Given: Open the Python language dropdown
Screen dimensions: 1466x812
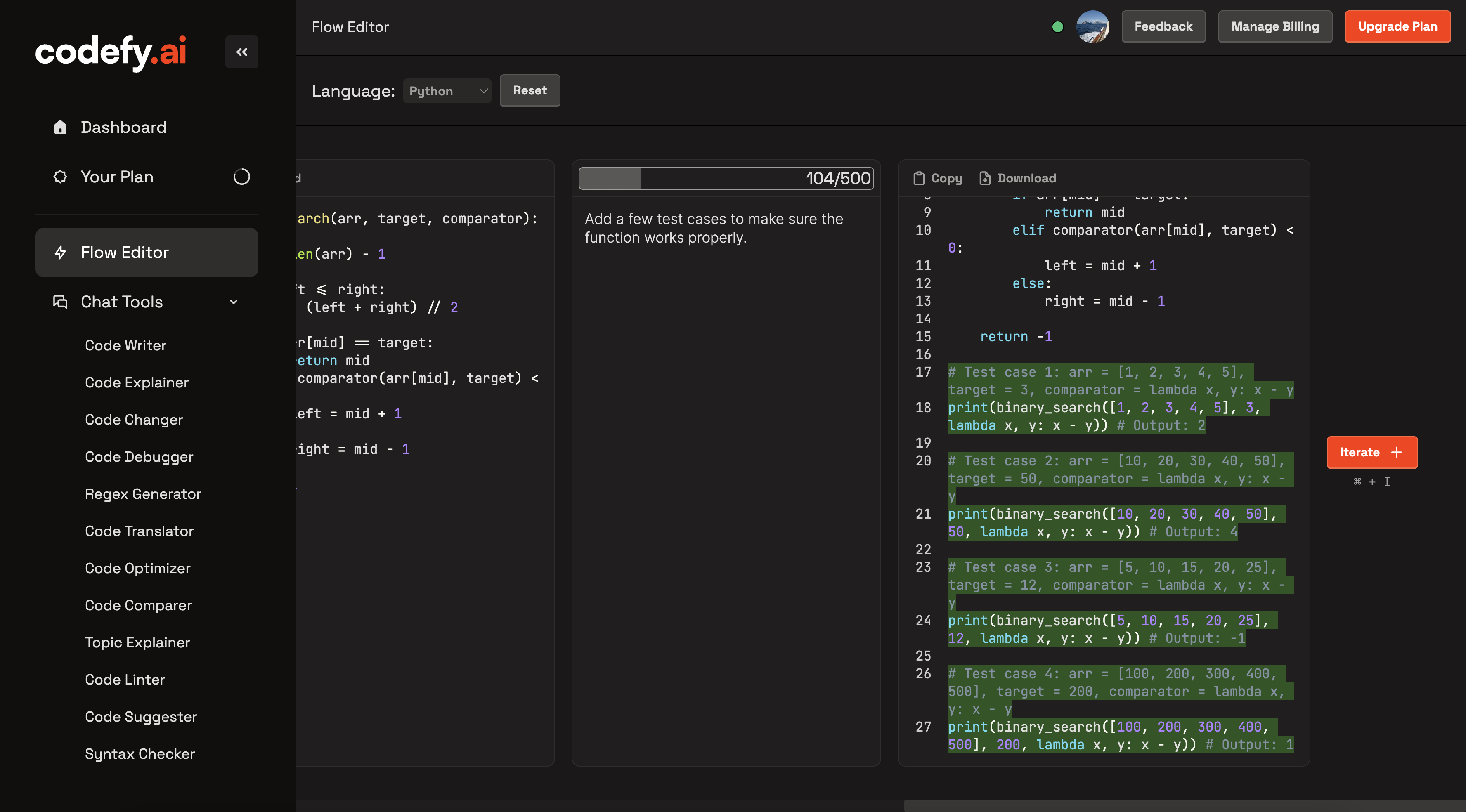Looking at the screenshot, I should (x=447, y=91).
